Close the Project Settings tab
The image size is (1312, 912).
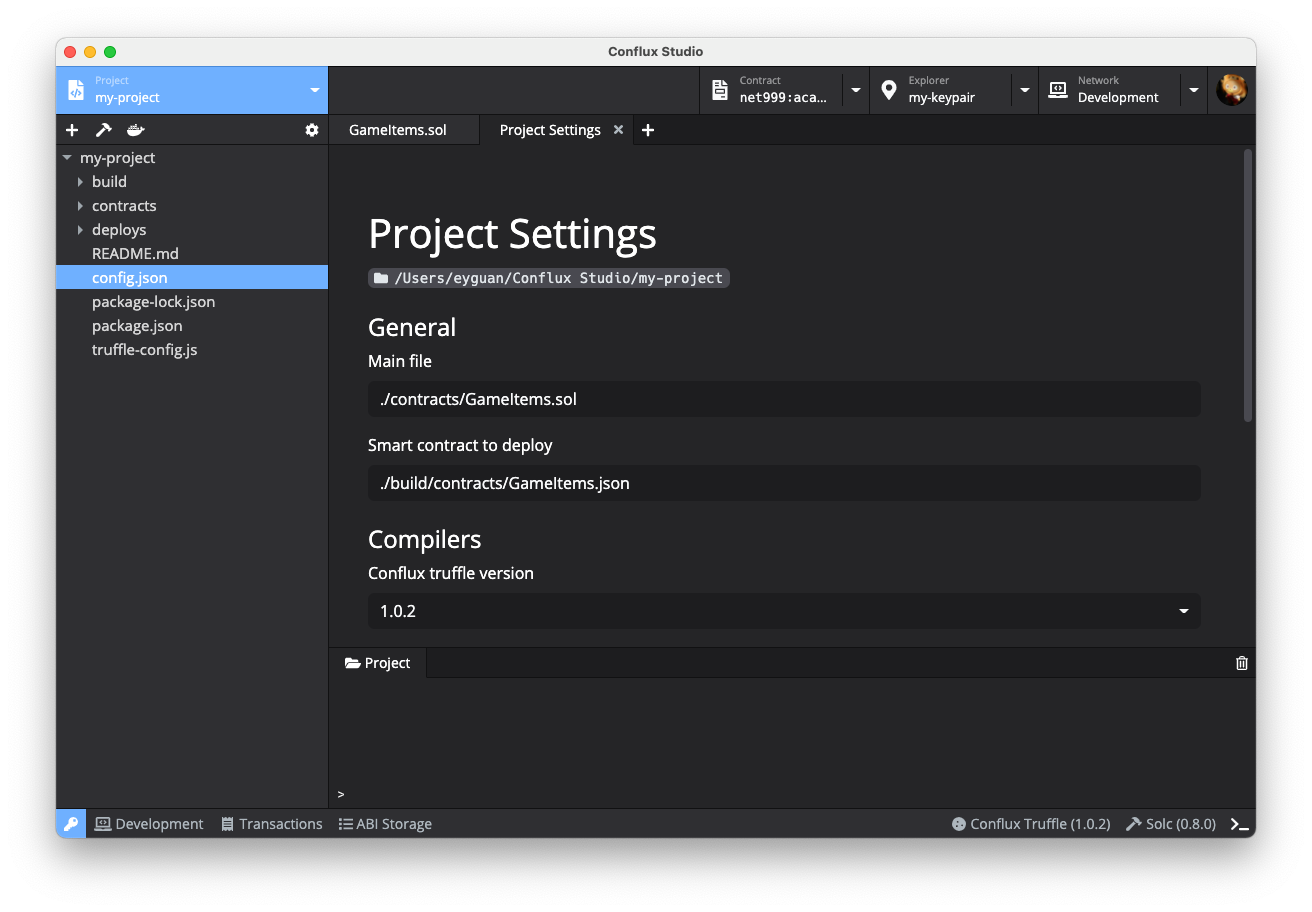(x=618, y=130)
